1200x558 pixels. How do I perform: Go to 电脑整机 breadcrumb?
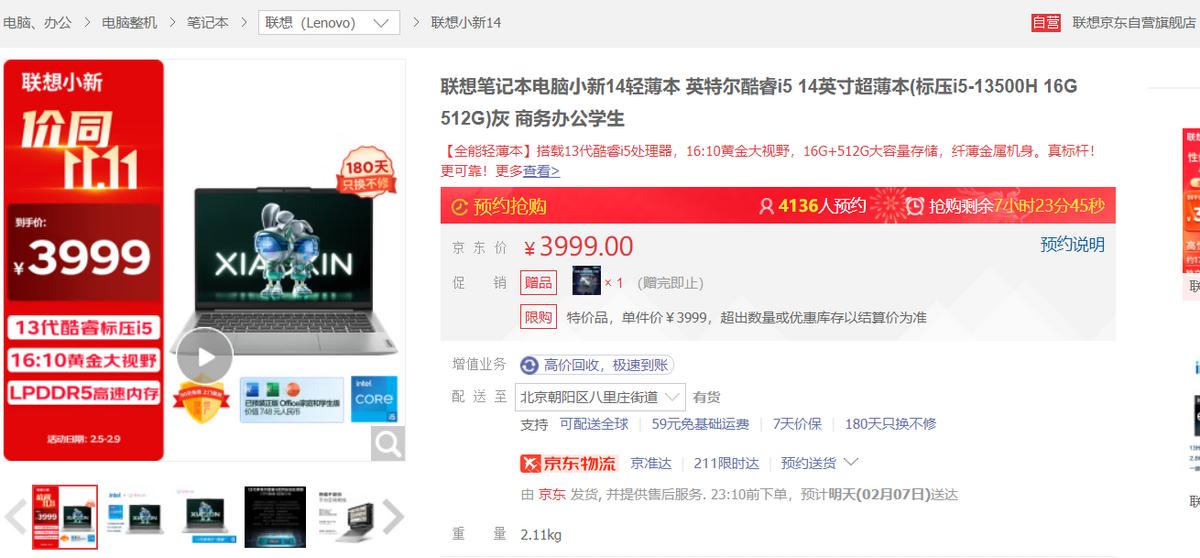129,22
